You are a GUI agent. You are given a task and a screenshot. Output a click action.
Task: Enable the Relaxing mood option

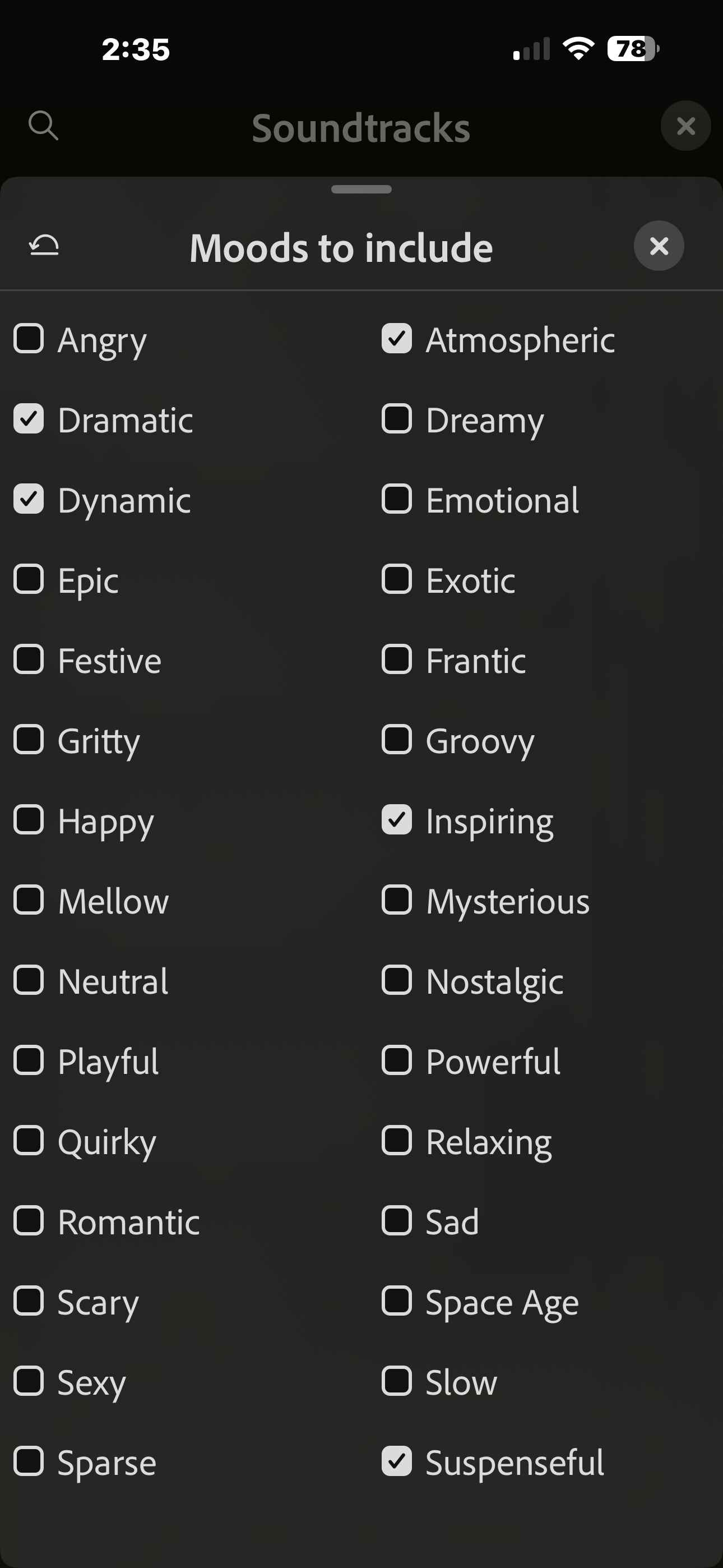point(397,1141)
